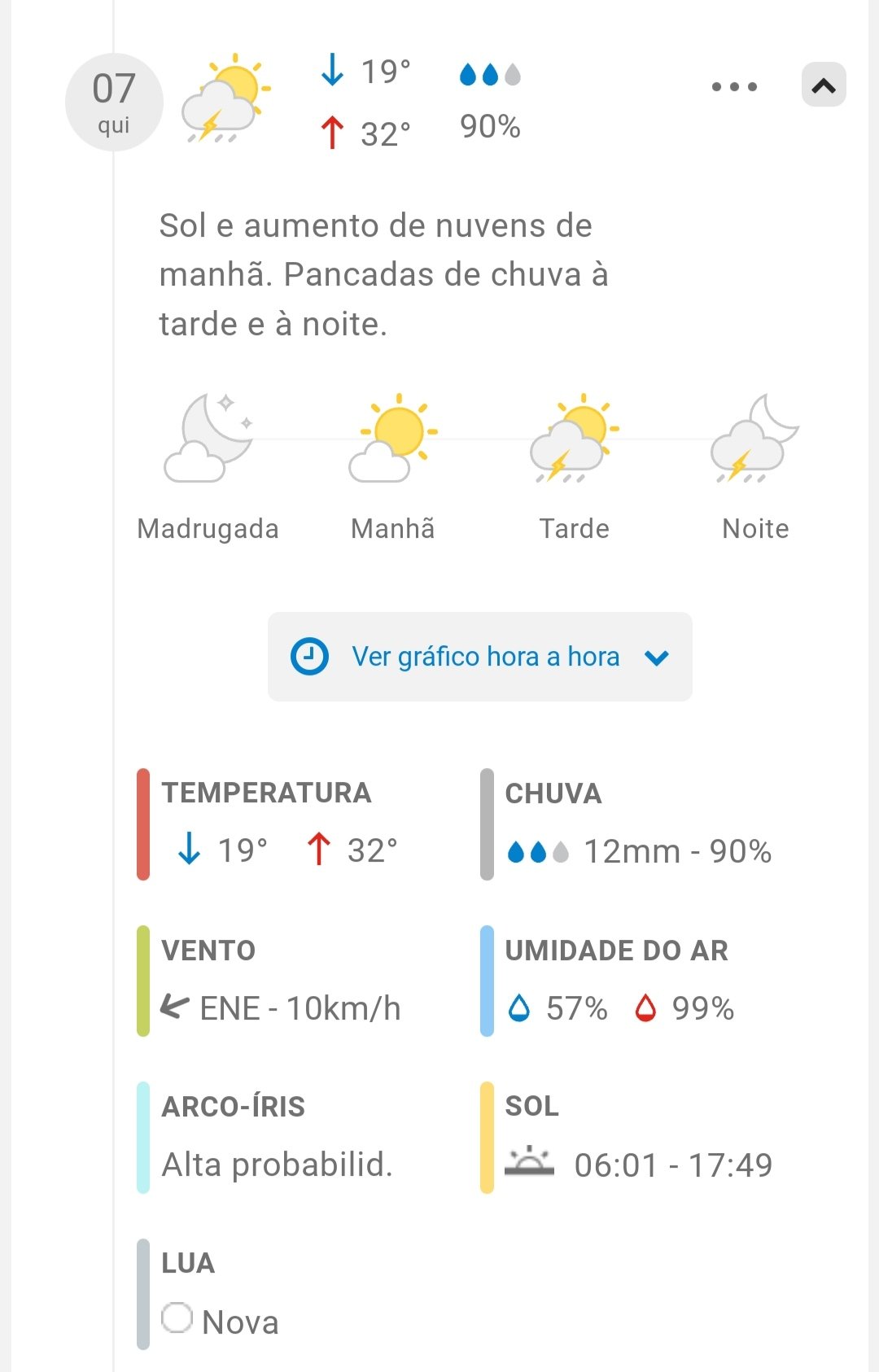Select the Noite night storm icon
Screen dimensions: 879x1372
(755, 438)
